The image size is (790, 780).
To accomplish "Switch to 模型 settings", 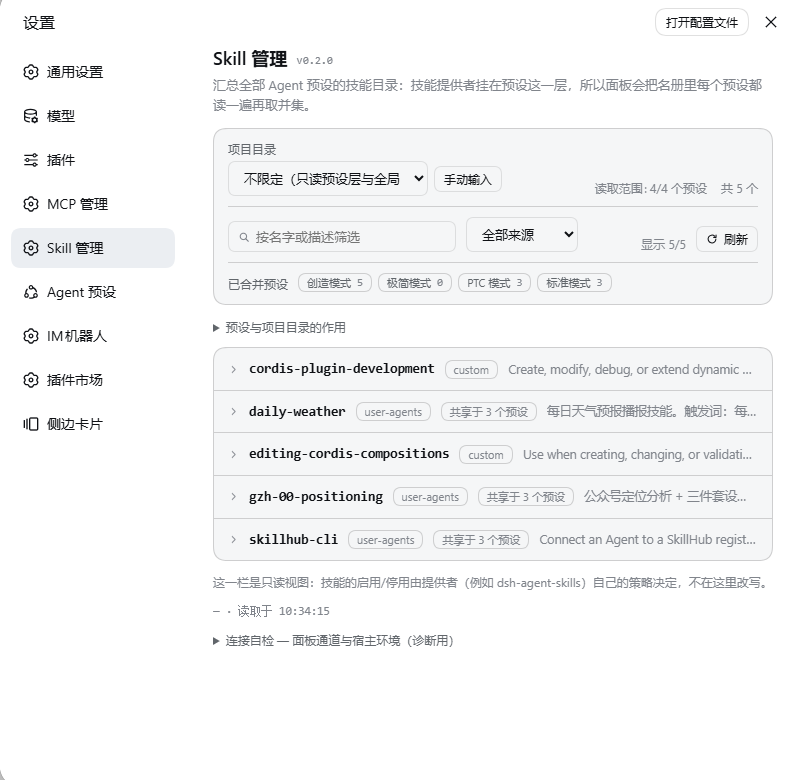I will [x=93, y=116].
